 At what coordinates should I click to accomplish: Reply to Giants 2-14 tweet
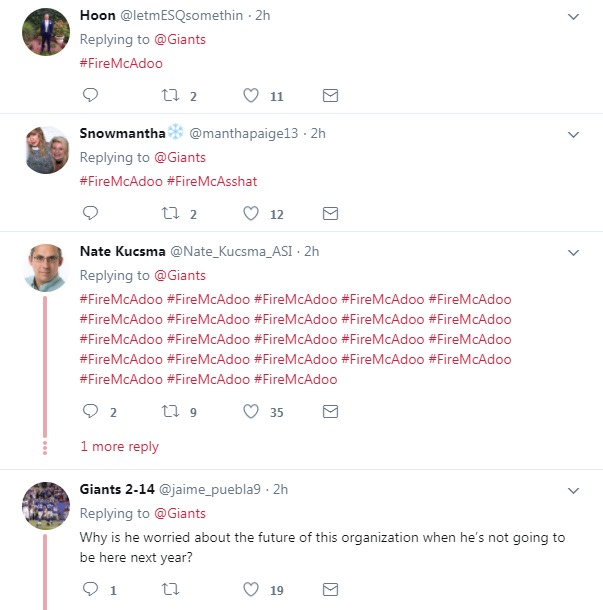tap(90, 589)
